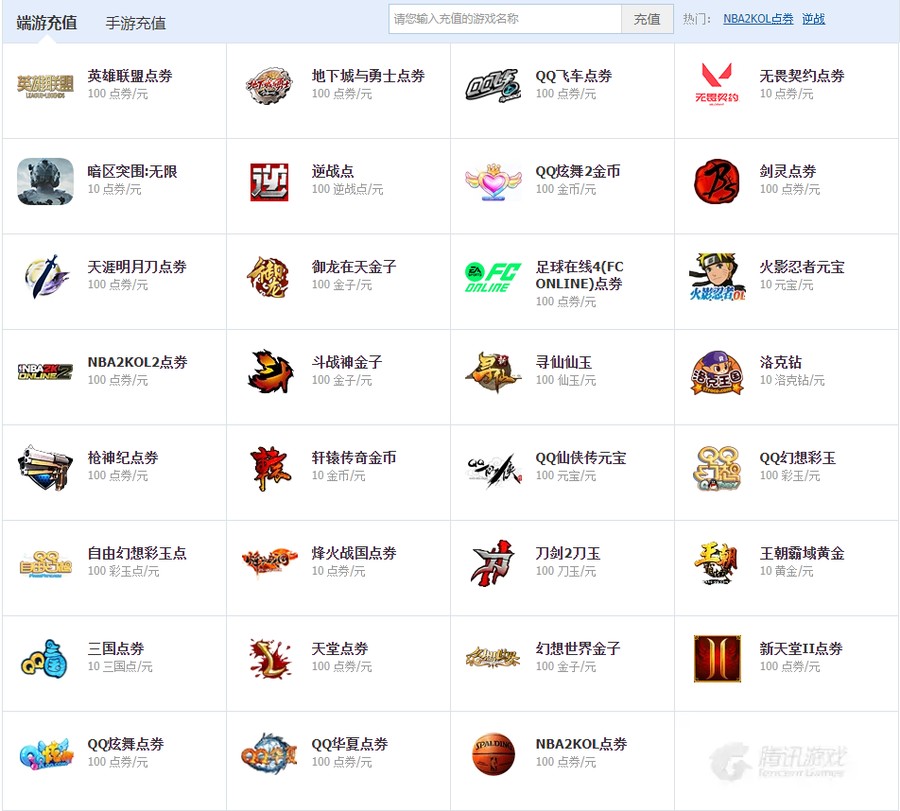Click the League of Legends (英雄联盟) logo icon
Viewport: 900px width, 811px height.
click(45, 86)
